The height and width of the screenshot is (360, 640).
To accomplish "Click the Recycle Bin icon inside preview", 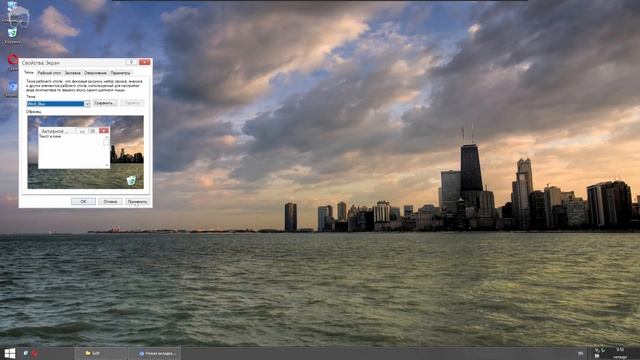I will [x=131, y=180].
